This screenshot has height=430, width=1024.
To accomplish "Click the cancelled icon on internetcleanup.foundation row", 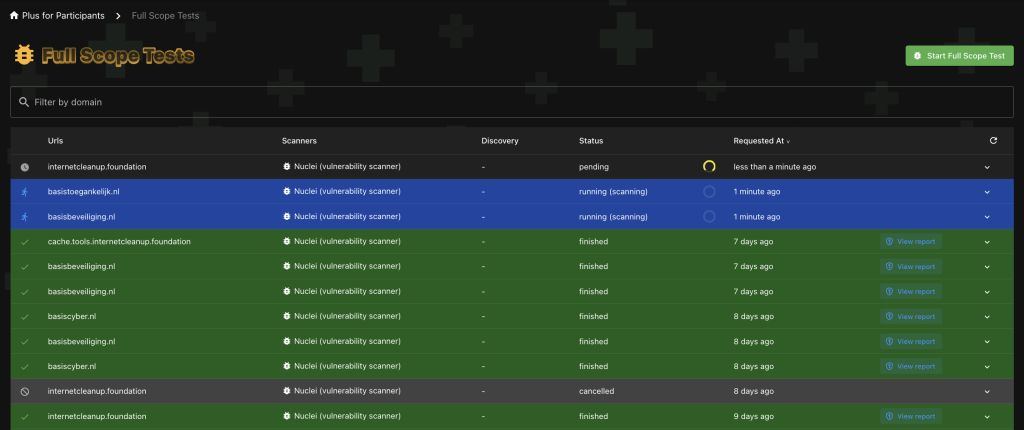I will (25, 391).
